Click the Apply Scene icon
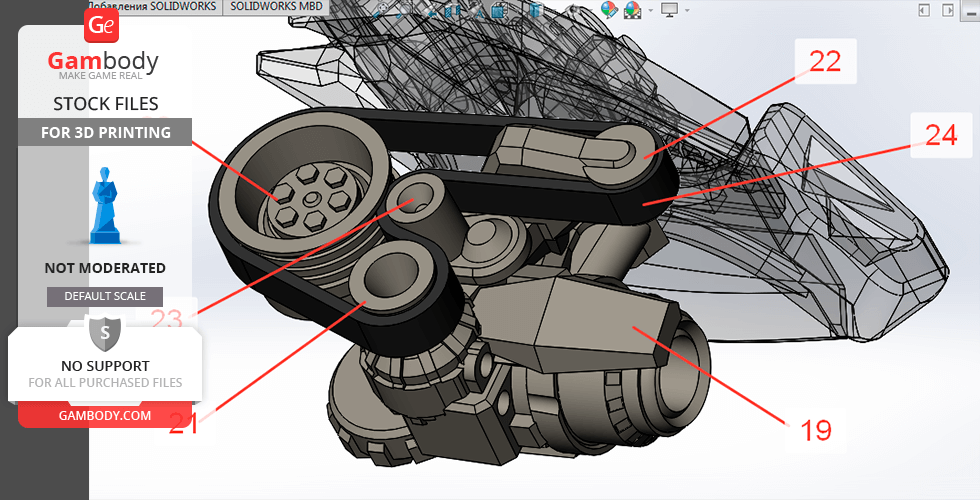 632,10
